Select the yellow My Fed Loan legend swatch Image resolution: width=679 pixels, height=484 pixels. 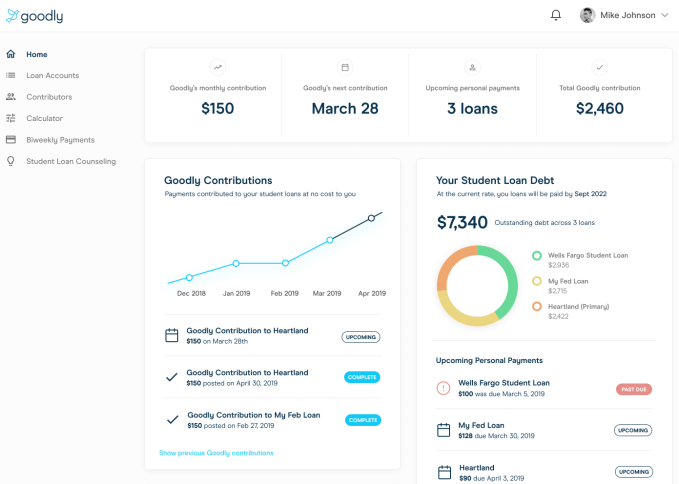click(x=537, y=281)
